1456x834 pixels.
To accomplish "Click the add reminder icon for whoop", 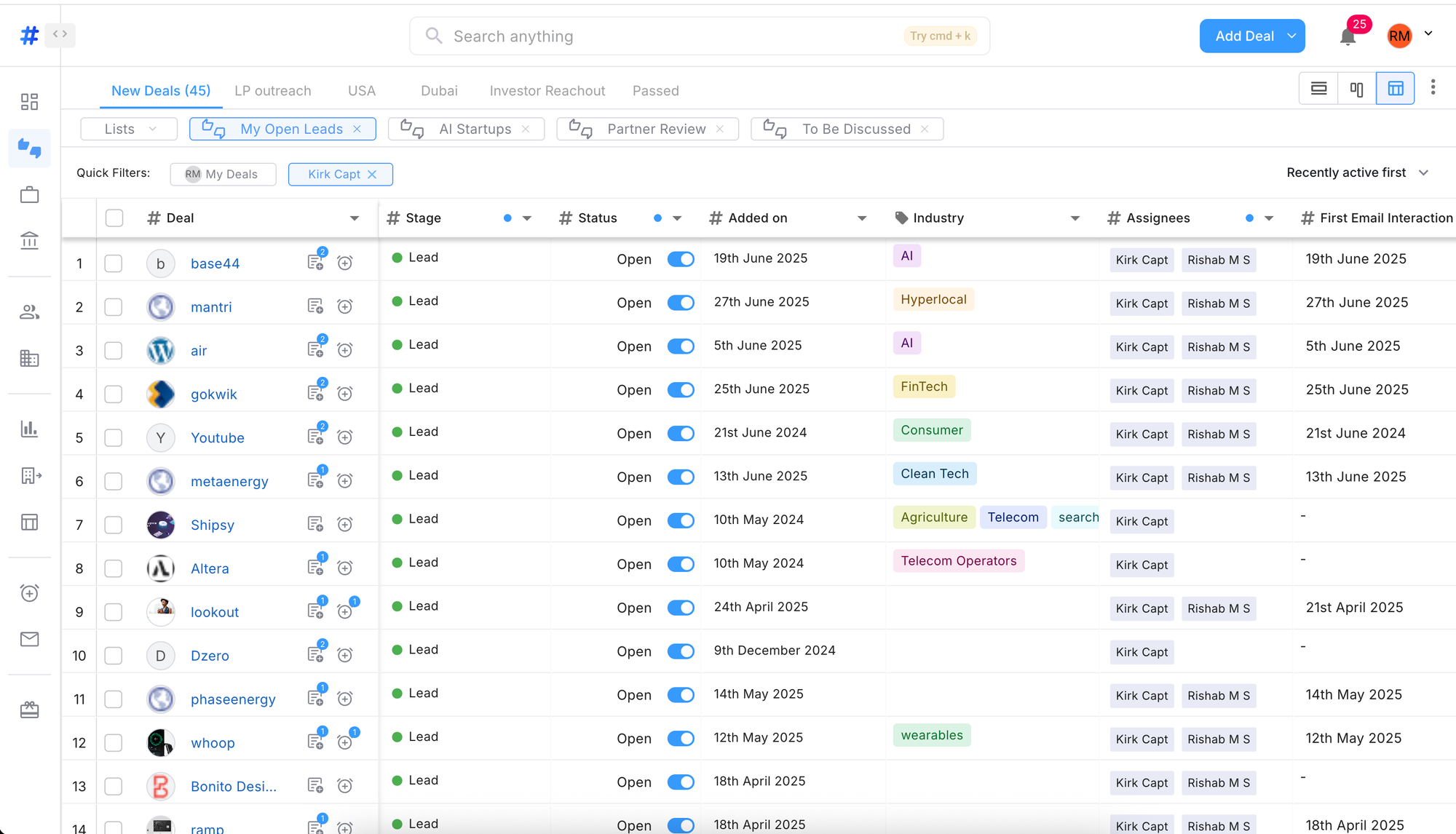I will click(x=347, y=741).
